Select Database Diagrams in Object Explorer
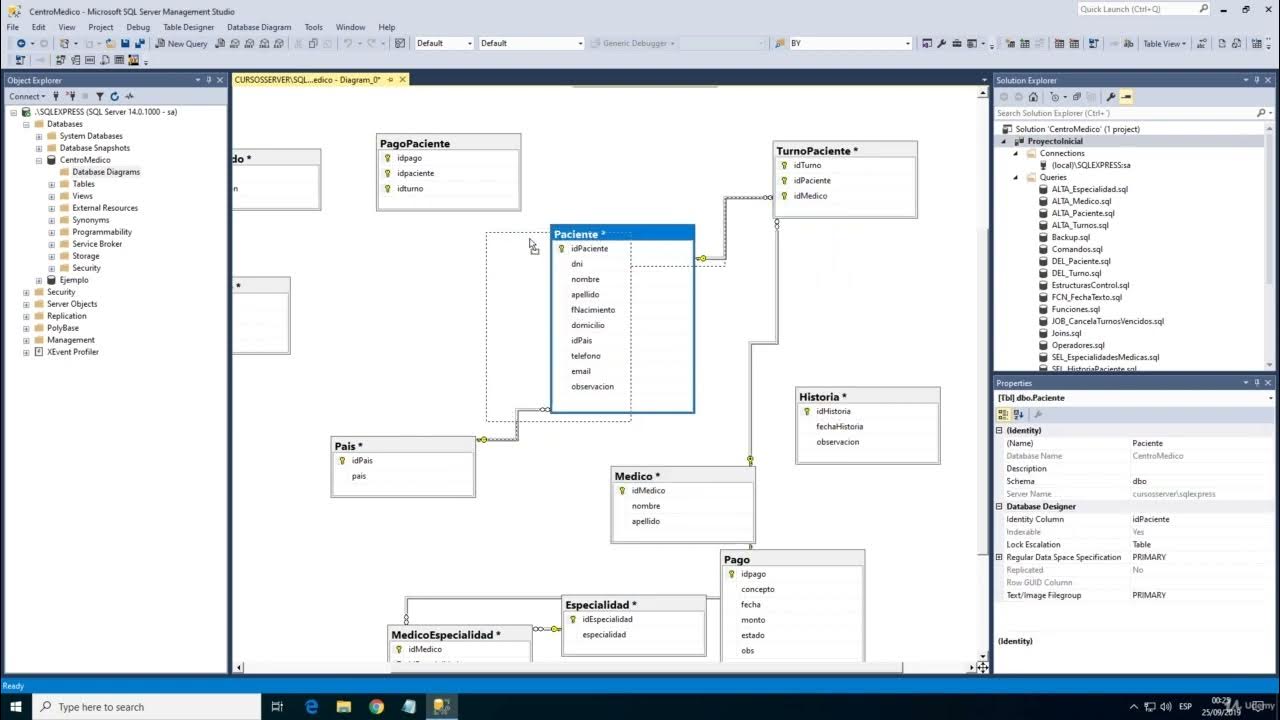The height and width of the screenshot is (720, 1280). [x=106, y=172]
